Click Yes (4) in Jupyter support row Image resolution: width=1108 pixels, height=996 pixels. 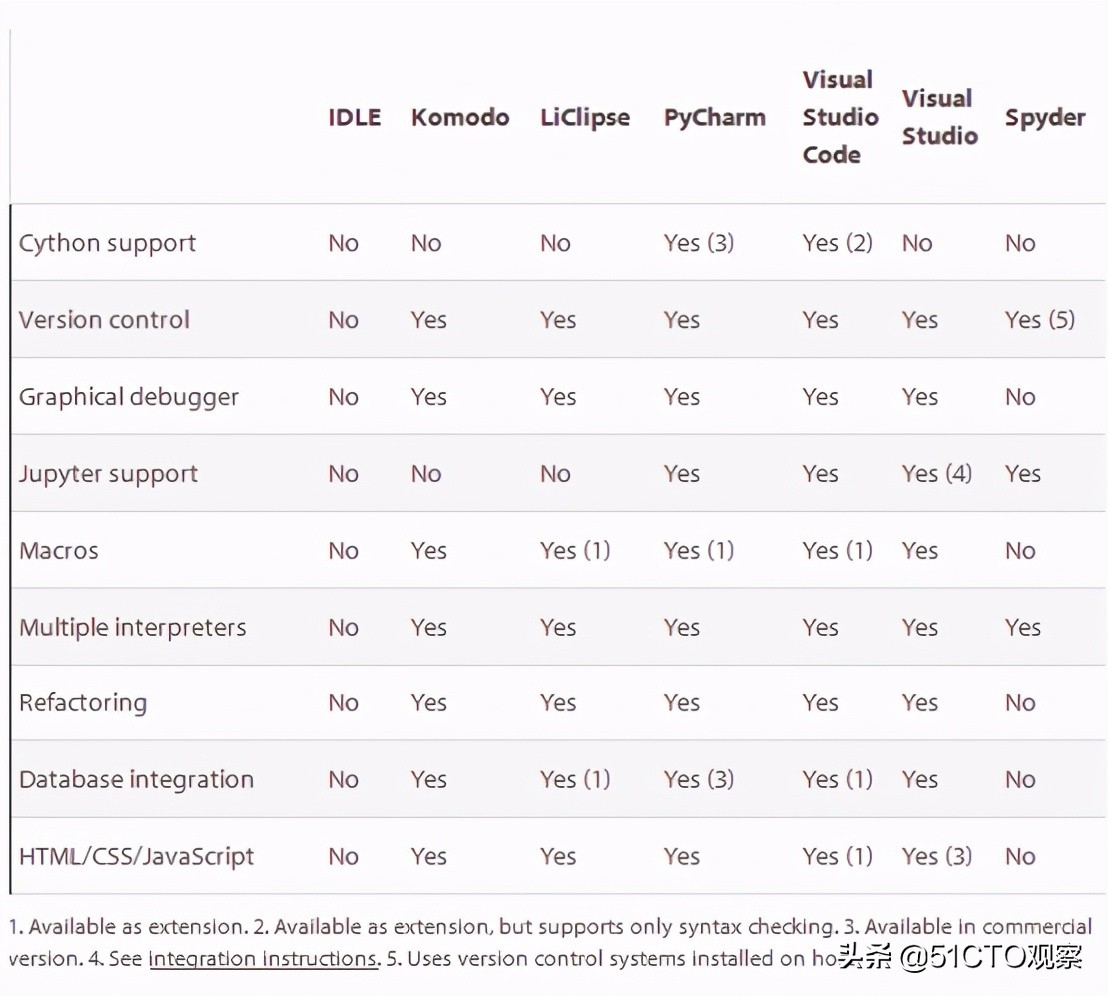point(936,473)
